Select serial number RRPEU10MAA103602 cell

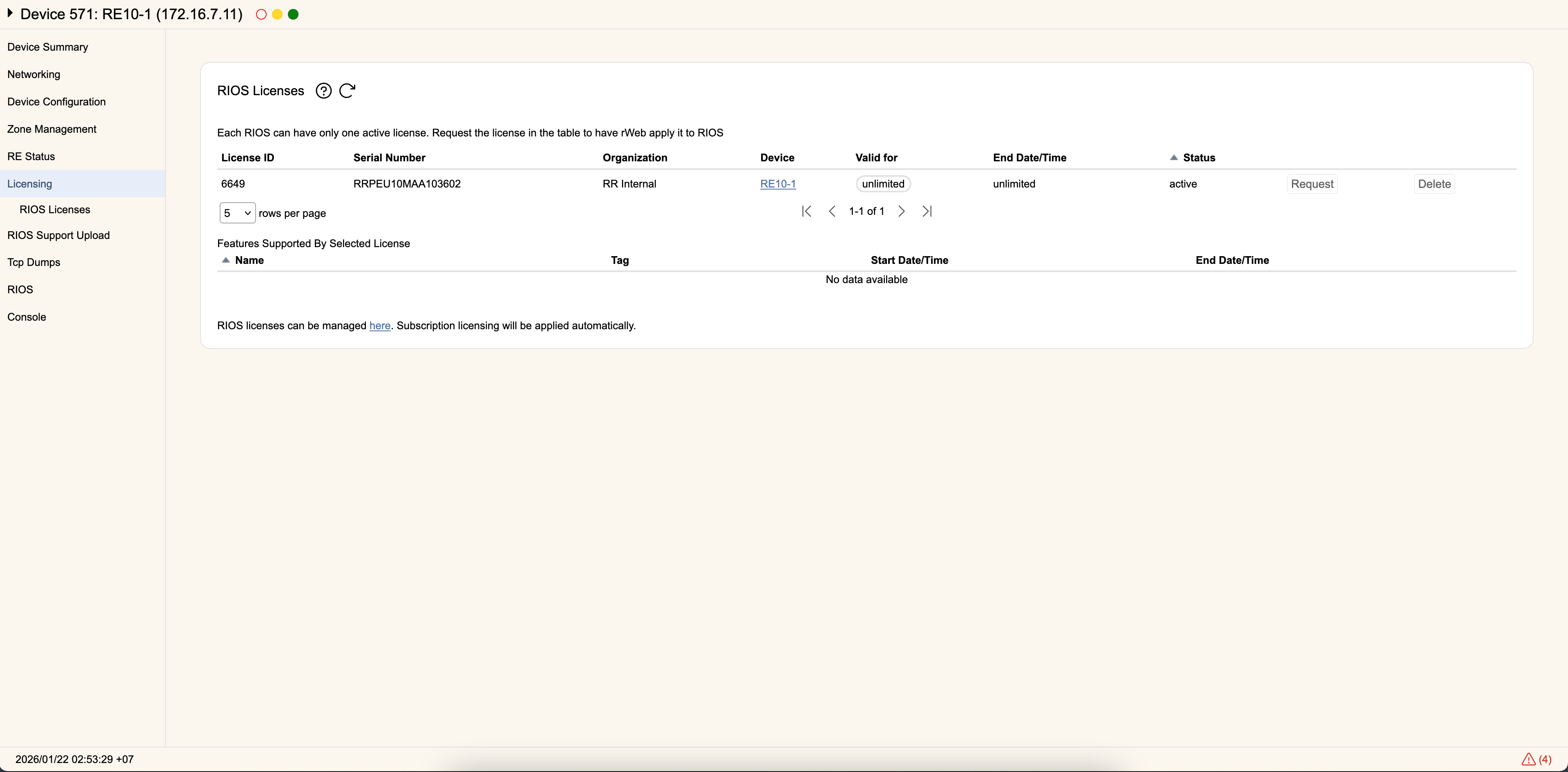(x=407, y=184)
